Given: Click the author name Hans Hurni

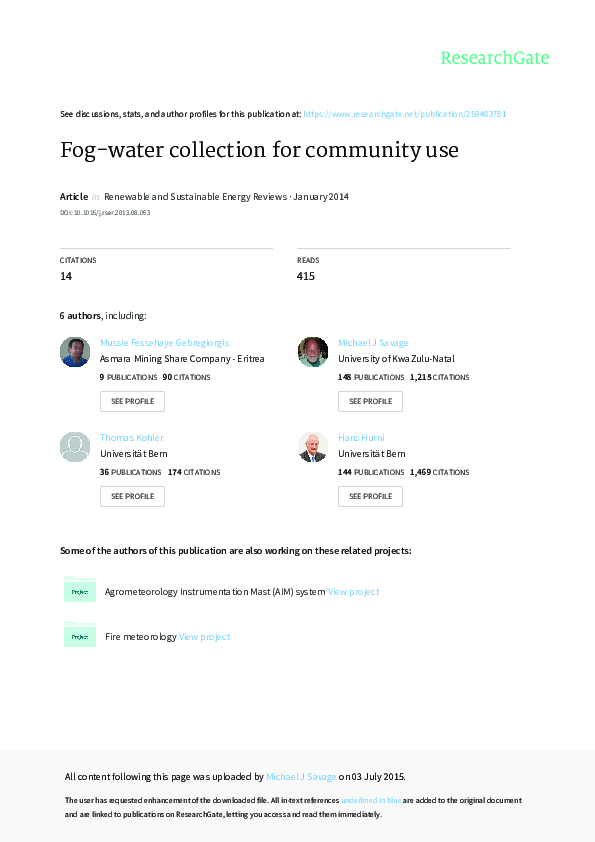Looking at the screenshot, I should [363, 437].
